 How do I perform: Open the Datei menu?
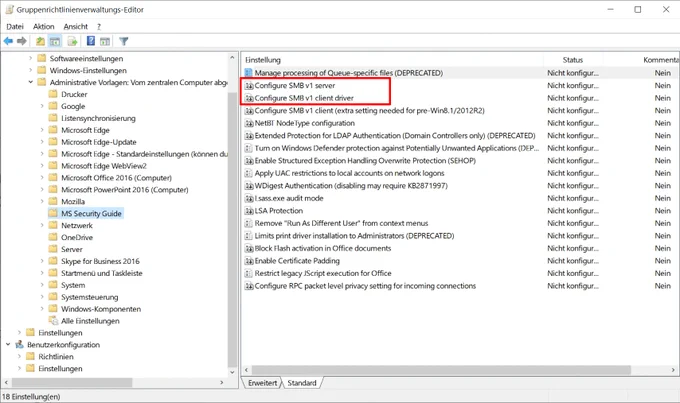[15, 26]
